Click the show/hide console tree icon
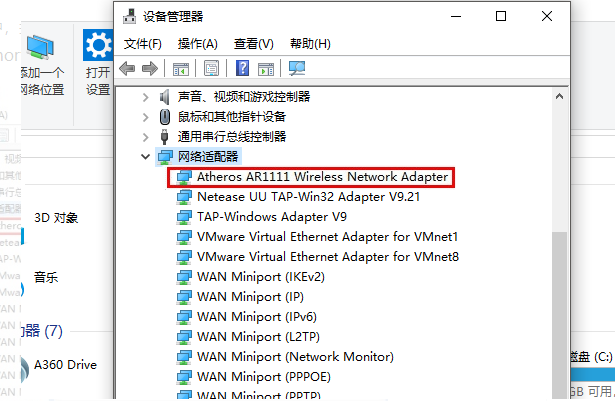This screenshot has height=401, width=615. pos(181,69)
